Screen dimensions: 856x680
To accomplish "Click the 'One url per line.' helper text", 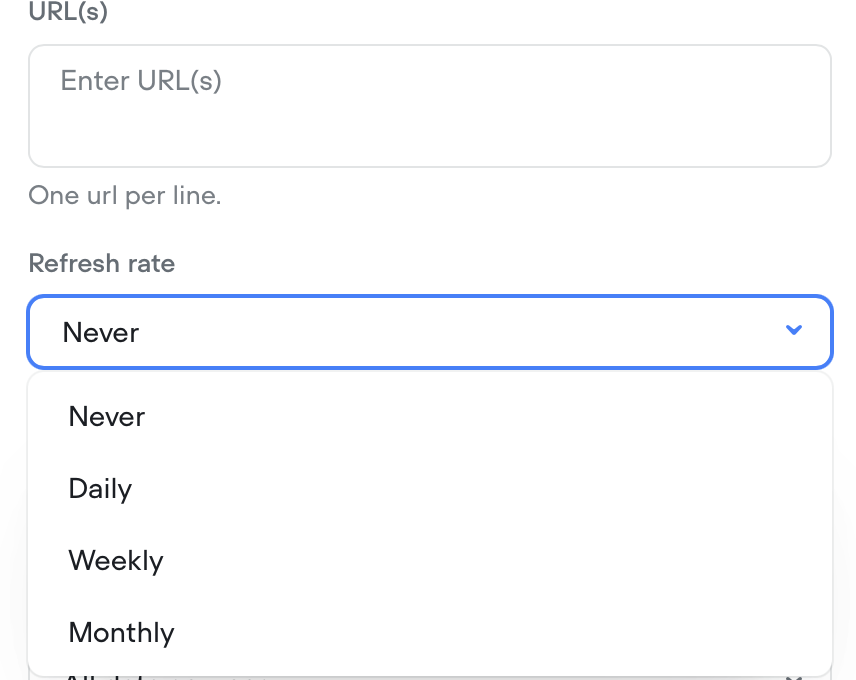I will 125,195.
